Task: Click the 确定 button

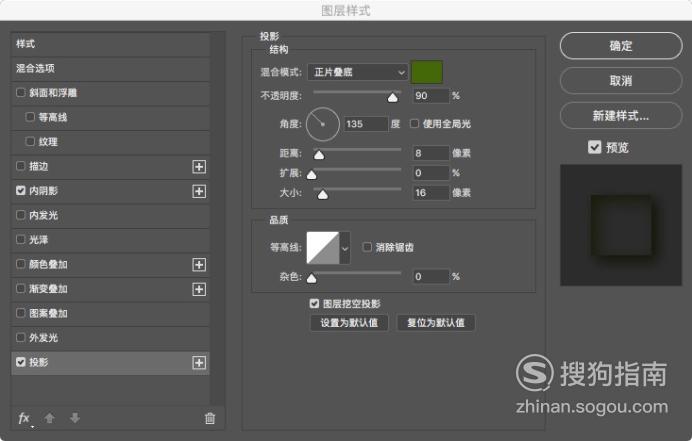Action: [621, 45]
